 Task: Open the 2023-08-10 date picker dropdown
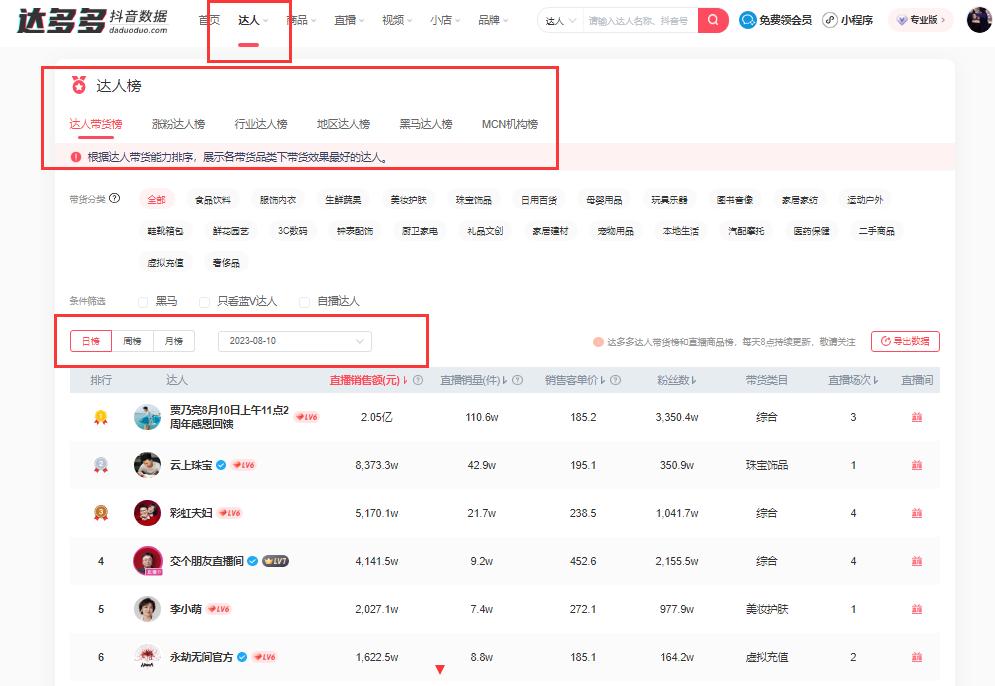(x=293, y=341)
